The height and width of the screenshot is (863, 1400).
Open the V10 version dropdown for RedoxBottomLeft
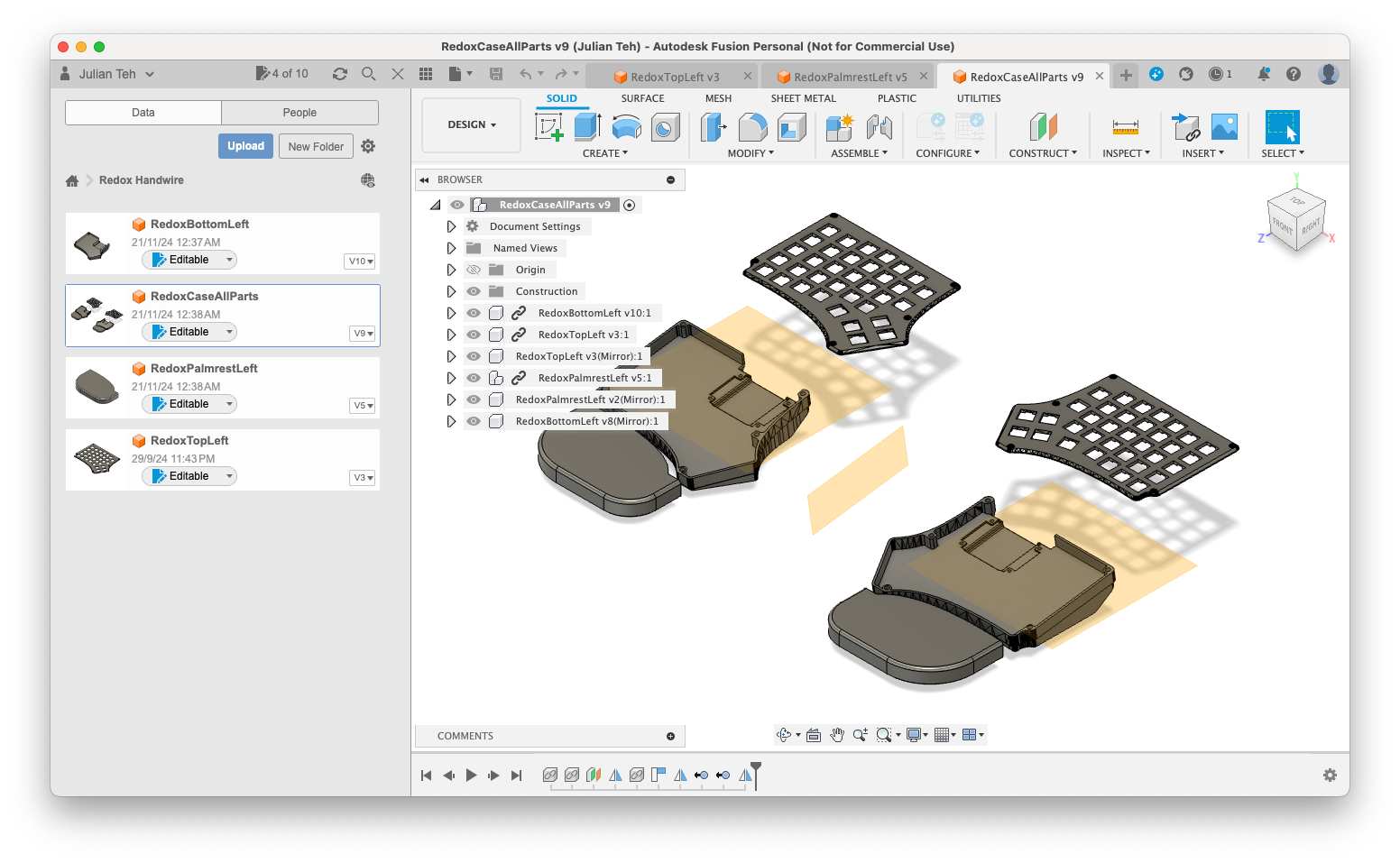click(x=360, y=261)
